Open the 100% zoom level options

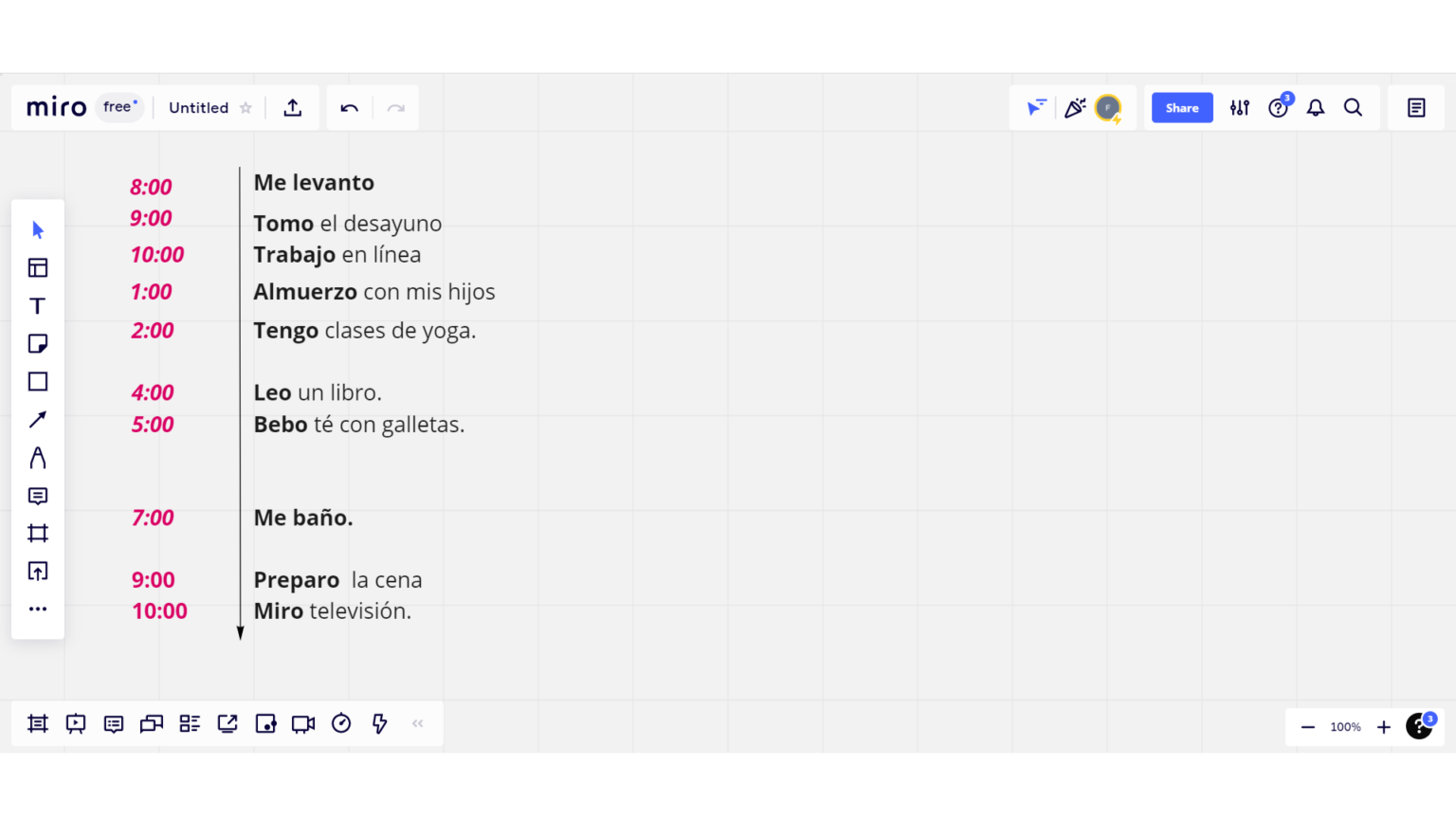point(1345,726)
